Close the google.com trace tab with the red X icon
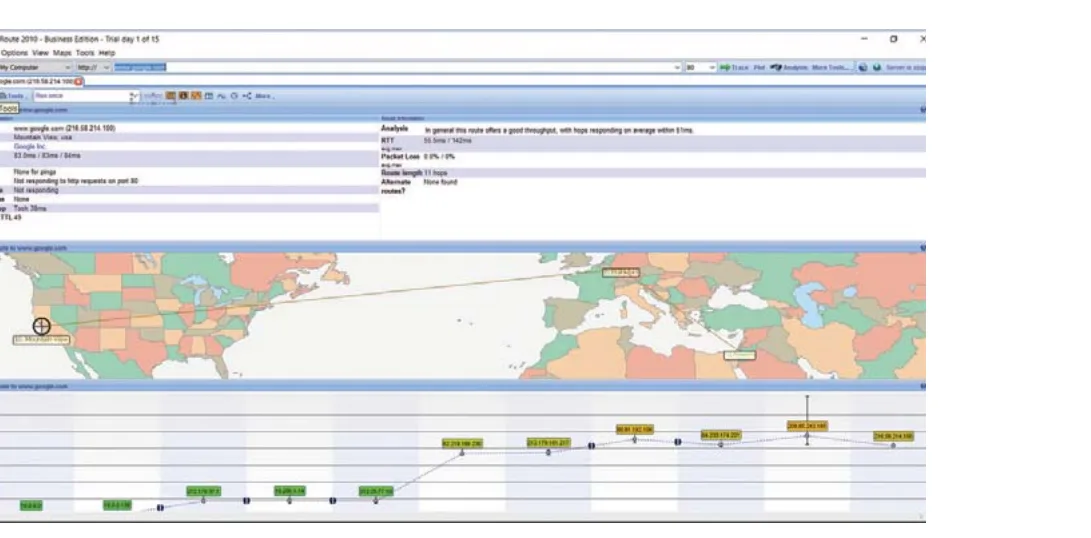This screenshot has height=538, width=1091. (78, 81)
